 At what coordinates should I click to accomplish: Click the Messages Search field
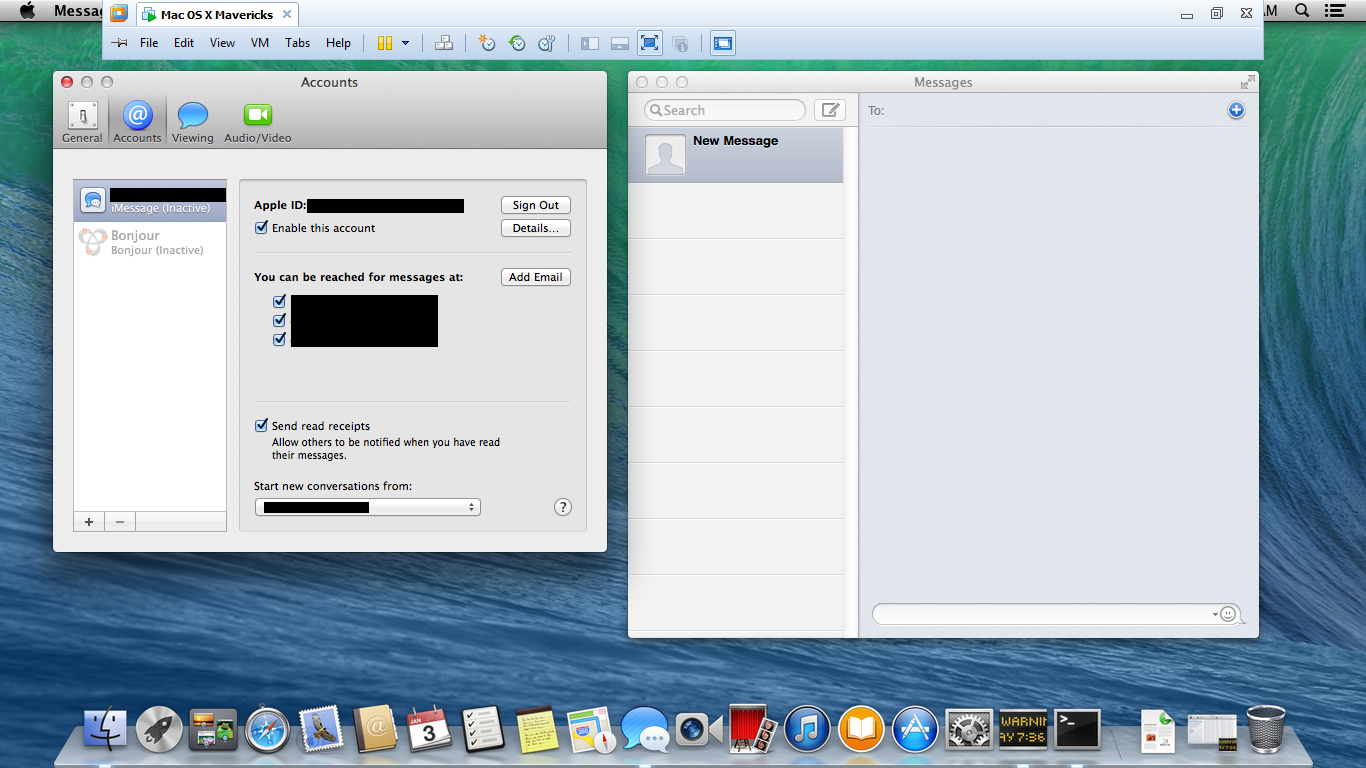point(725,110)
